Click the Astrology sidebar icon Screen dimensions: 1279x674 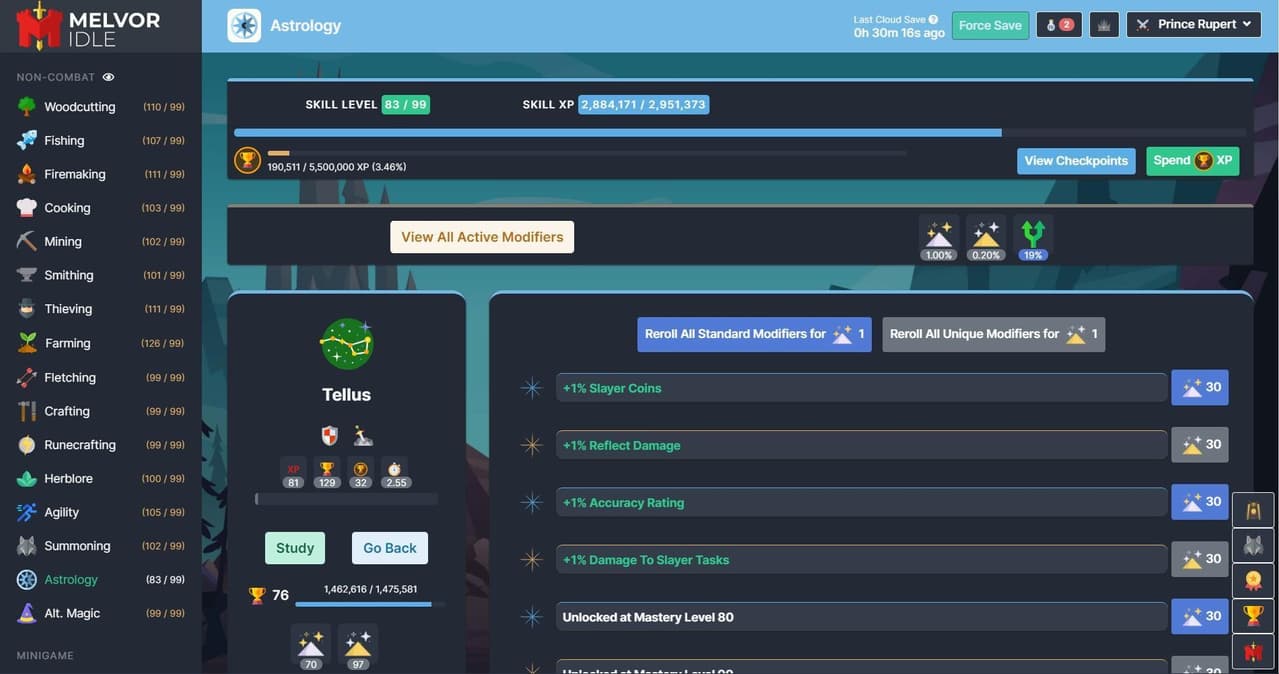[x=27, y=580]
